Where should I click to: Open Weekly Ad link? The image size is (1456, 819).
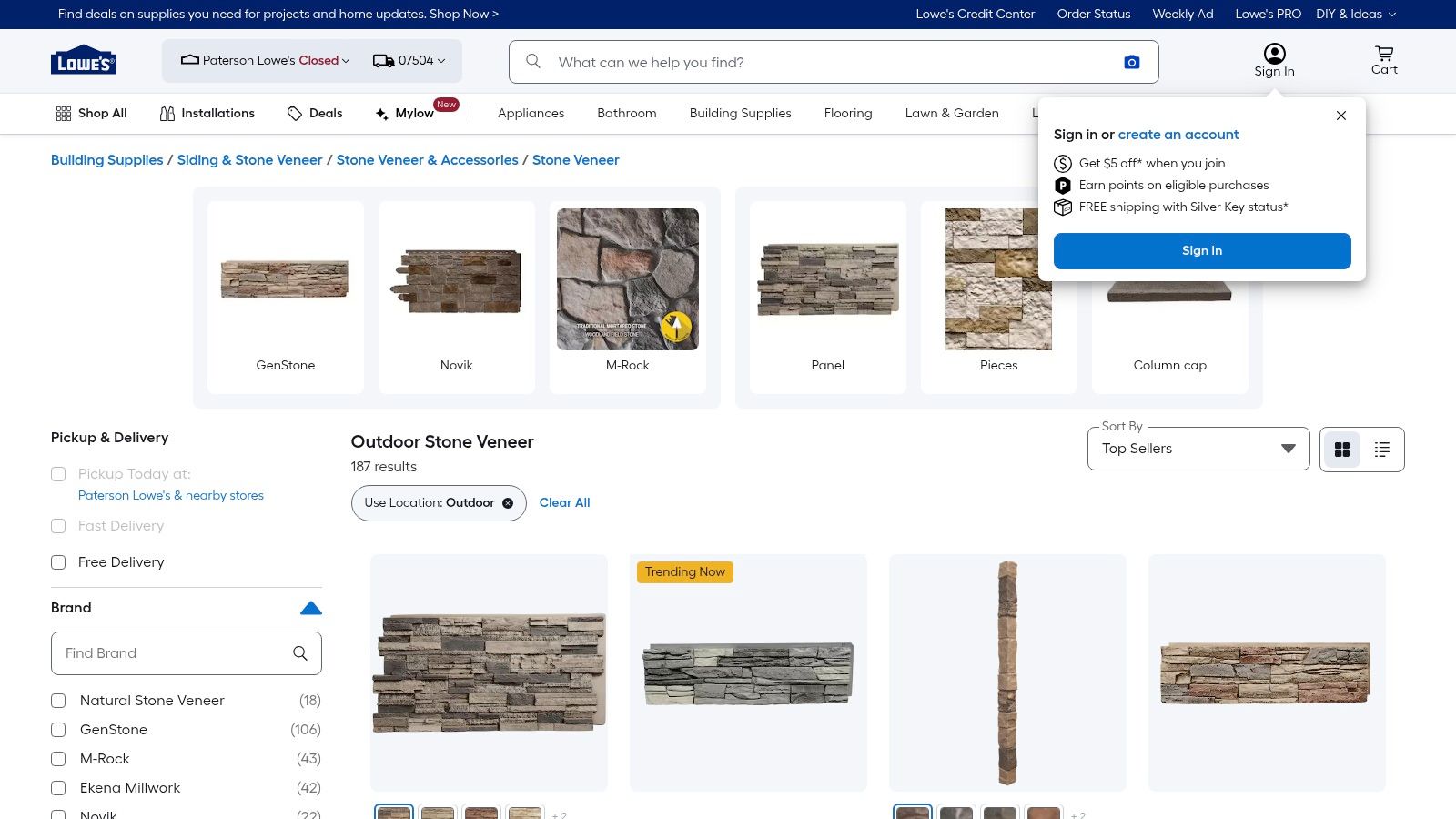click(x=1183, y=14)
